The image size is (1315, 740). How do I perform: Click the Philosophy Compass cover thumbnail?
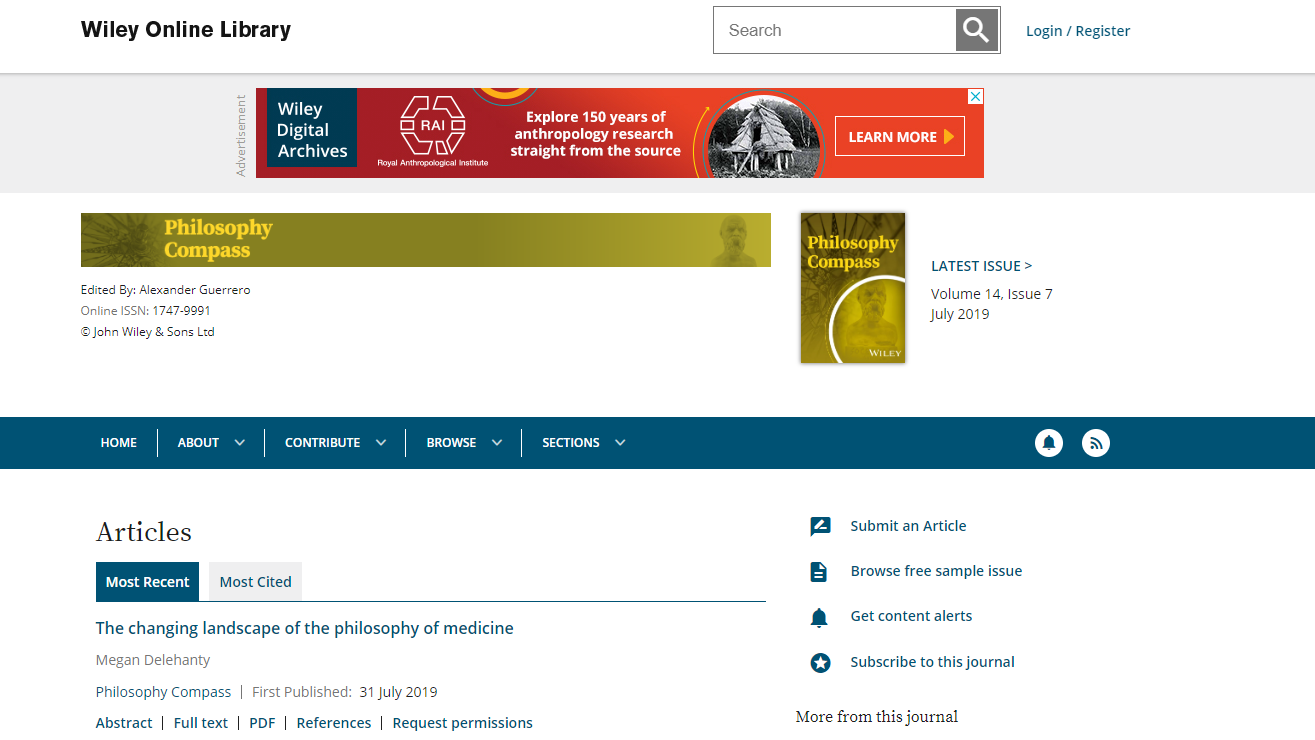pyautogui.click(x=853, y=288)
